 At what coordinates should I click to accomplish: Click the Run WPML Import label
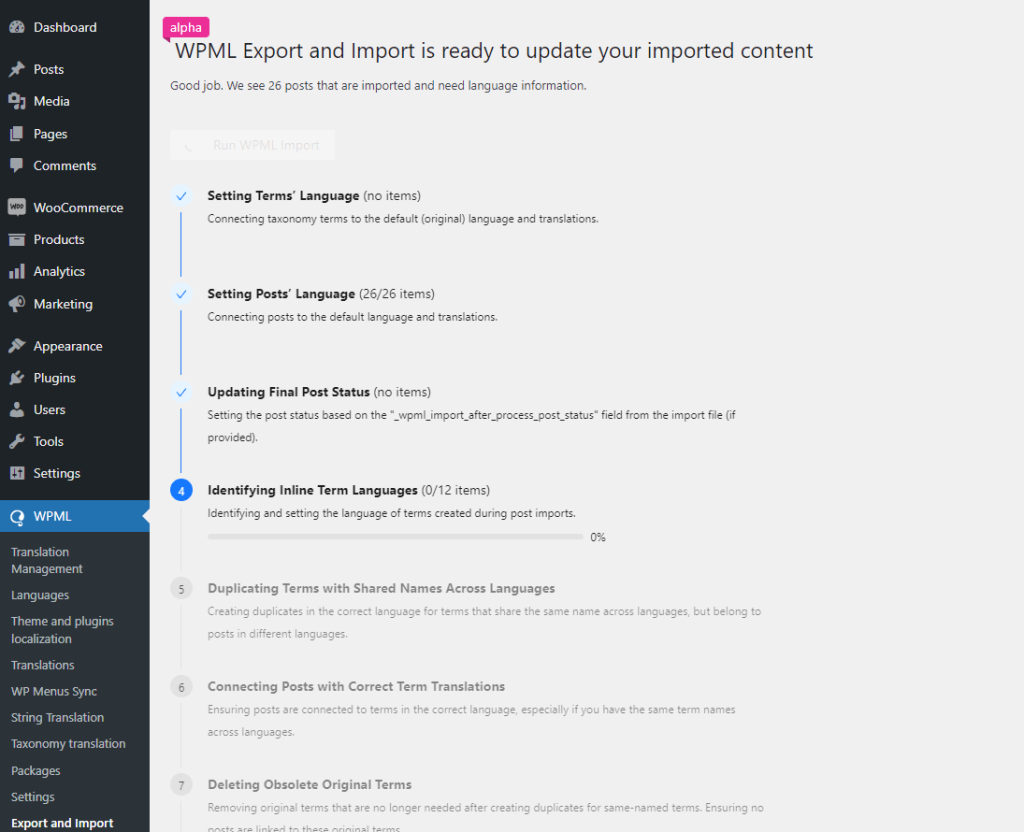point(266,145)
